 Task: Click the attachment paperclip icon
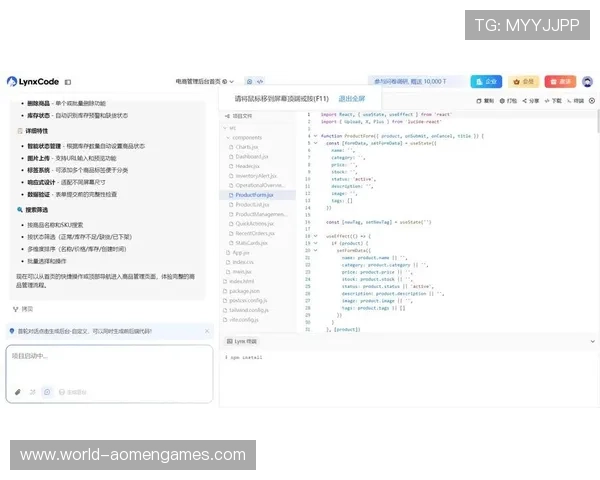pos(18,392)
